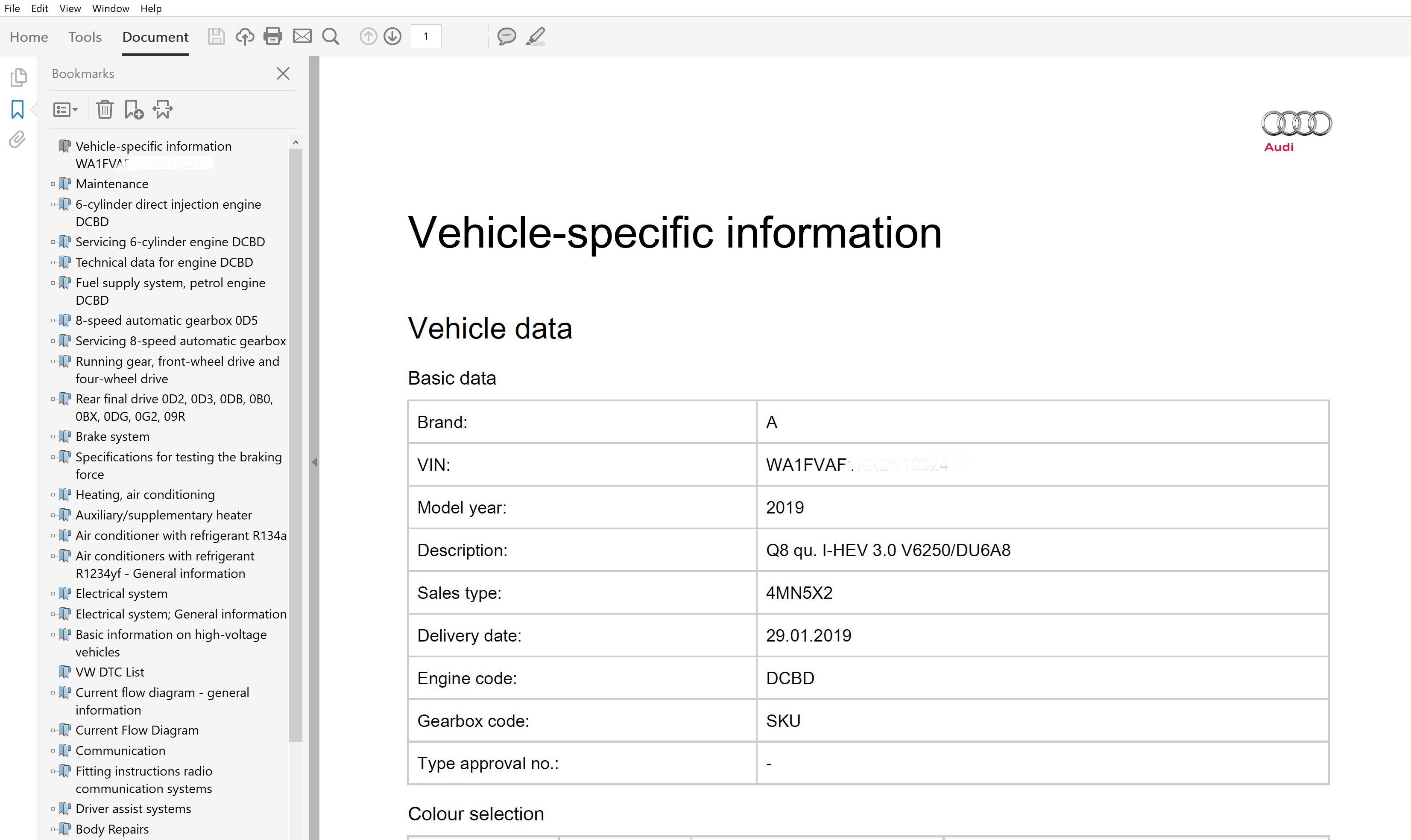Open bookmarks options dropdown menu
Viewport: 1411px width, 840px height.
point(65,109)
